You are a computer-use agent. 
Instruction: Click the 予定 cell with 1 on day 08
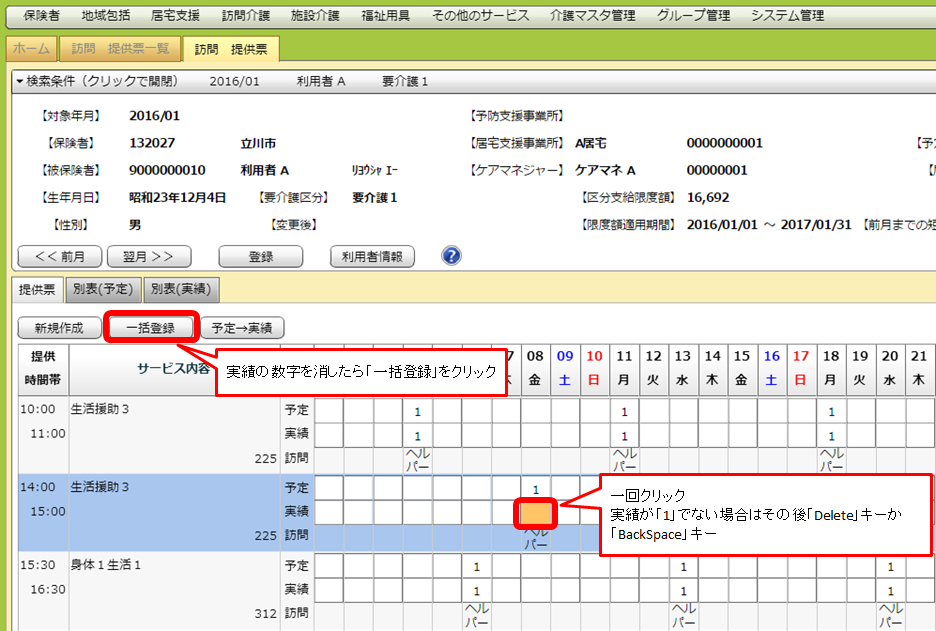(536, 489)
